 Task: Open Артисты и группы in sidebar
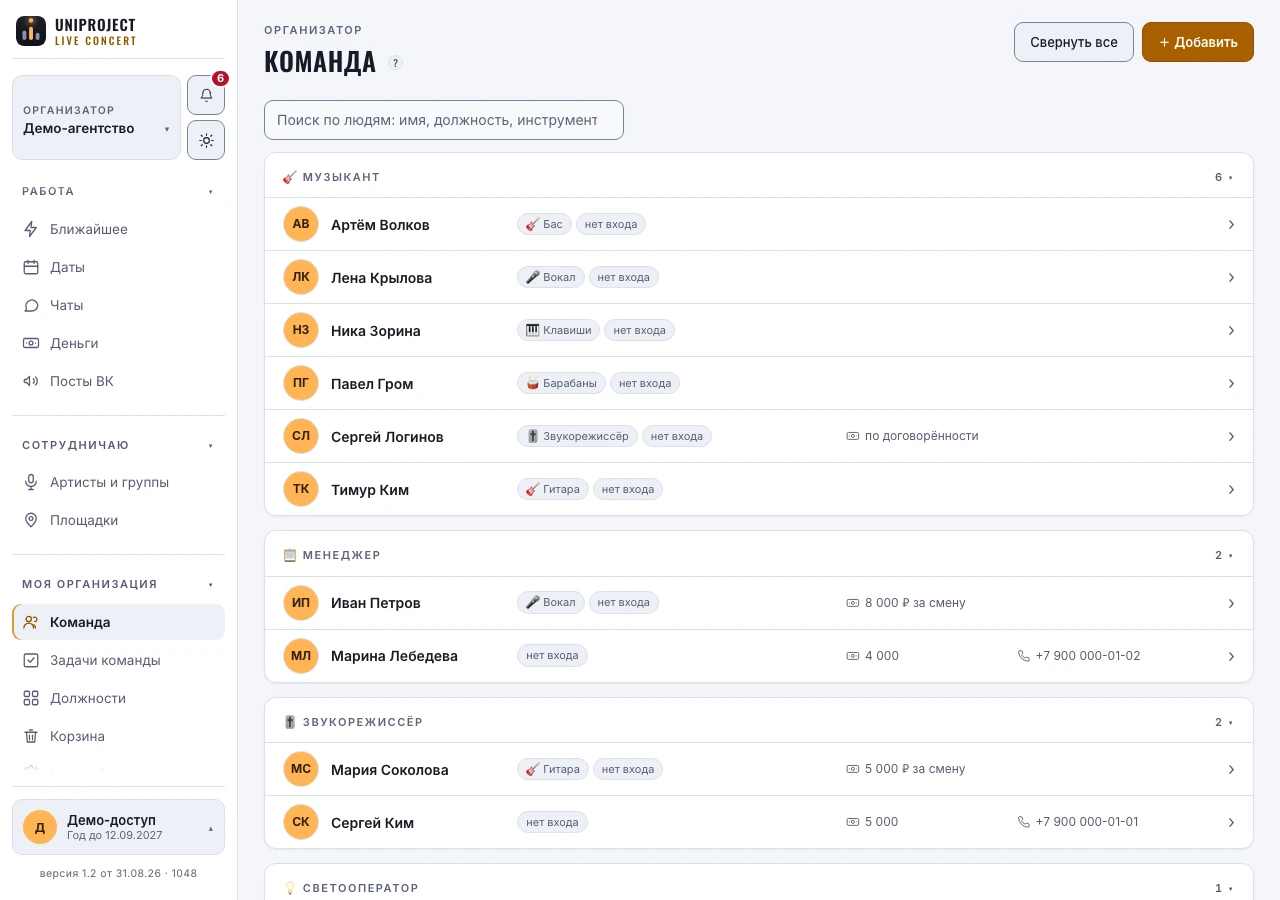pyautogui.click(x=118, y=482)
